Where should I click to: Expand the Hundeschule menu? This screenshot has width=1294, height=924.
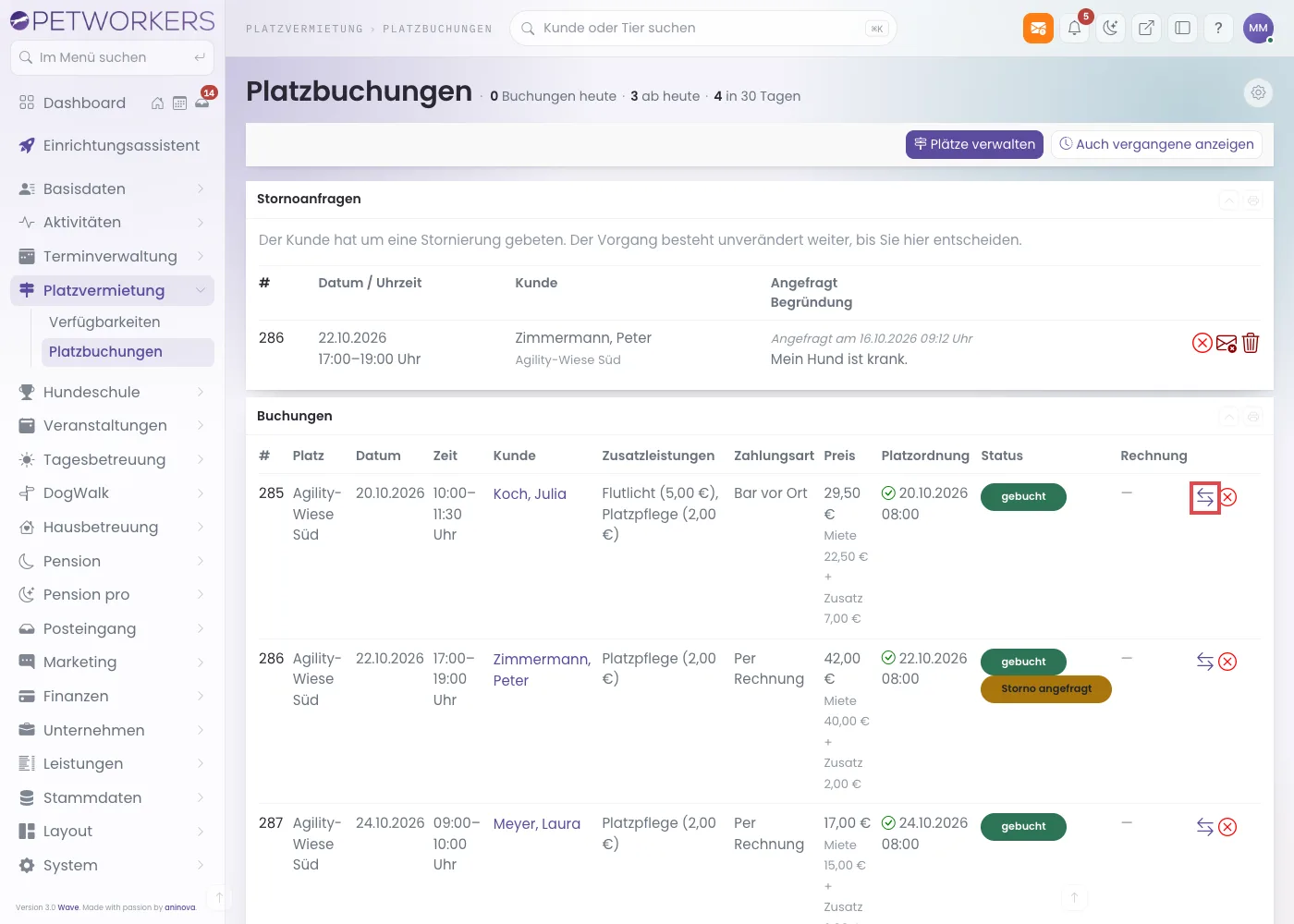pyautogui.click(x=112, y=392)
